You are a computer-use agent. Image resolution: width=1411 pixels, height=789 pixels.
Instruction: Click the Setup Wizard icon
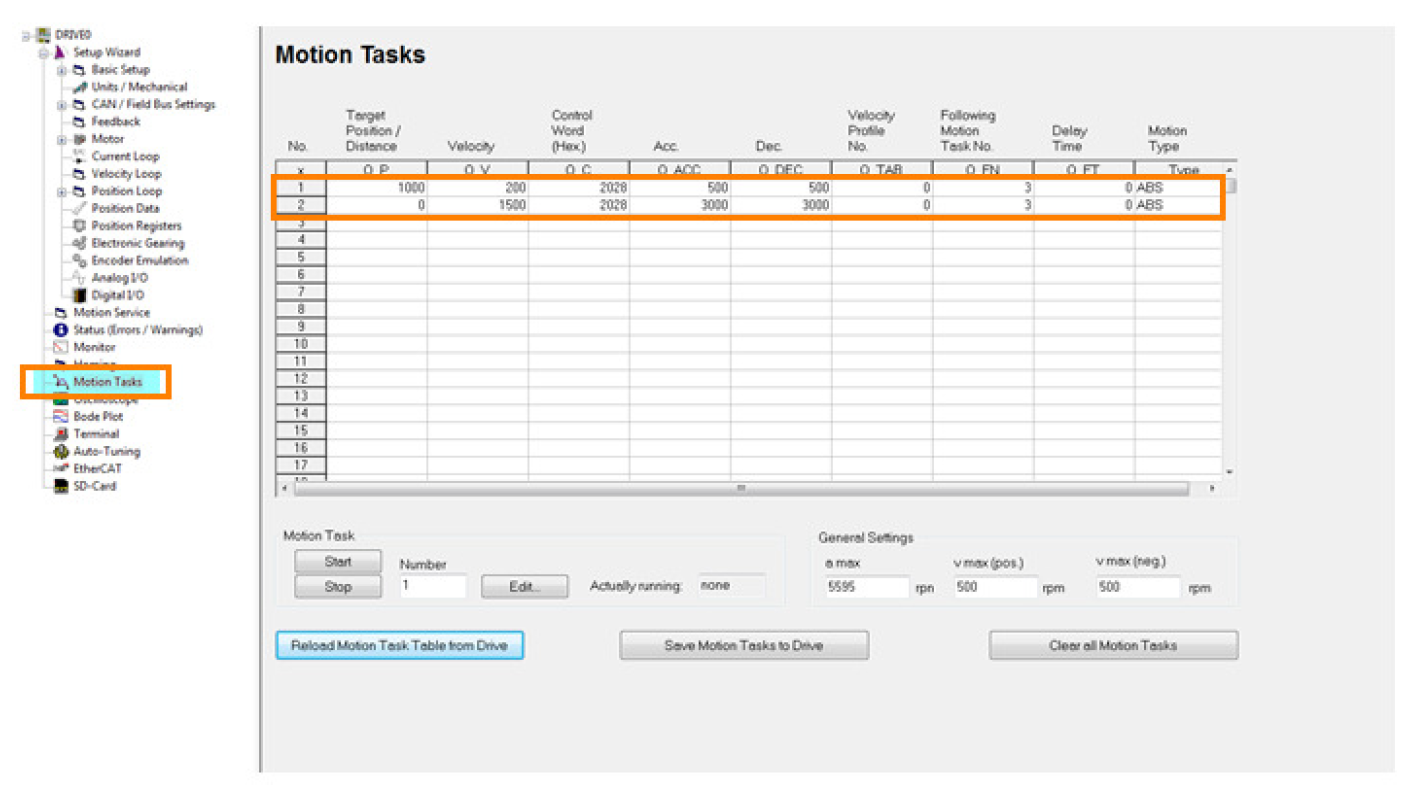click(x=61, y=52)
